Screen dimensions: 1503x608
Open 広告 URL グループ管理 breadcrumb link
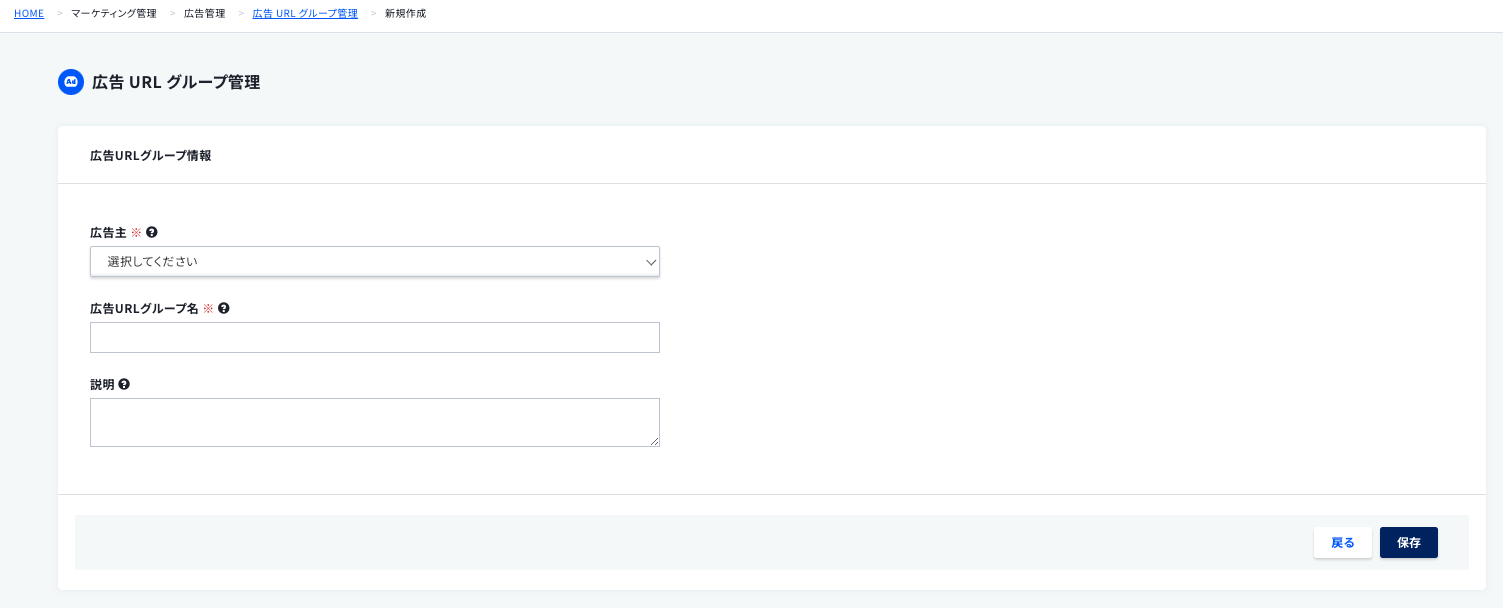305,13
